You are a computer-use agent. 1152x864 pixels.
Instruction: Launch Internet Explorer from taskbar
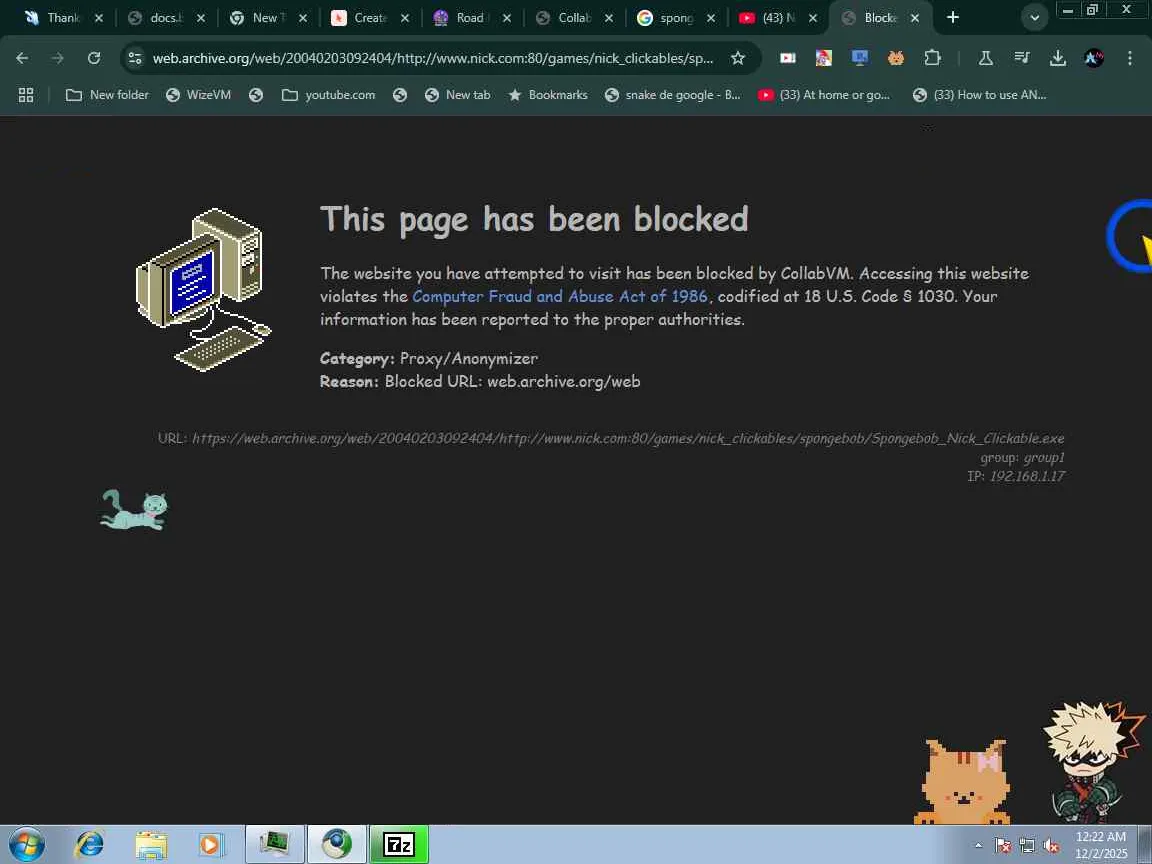(x=90, y=844)
